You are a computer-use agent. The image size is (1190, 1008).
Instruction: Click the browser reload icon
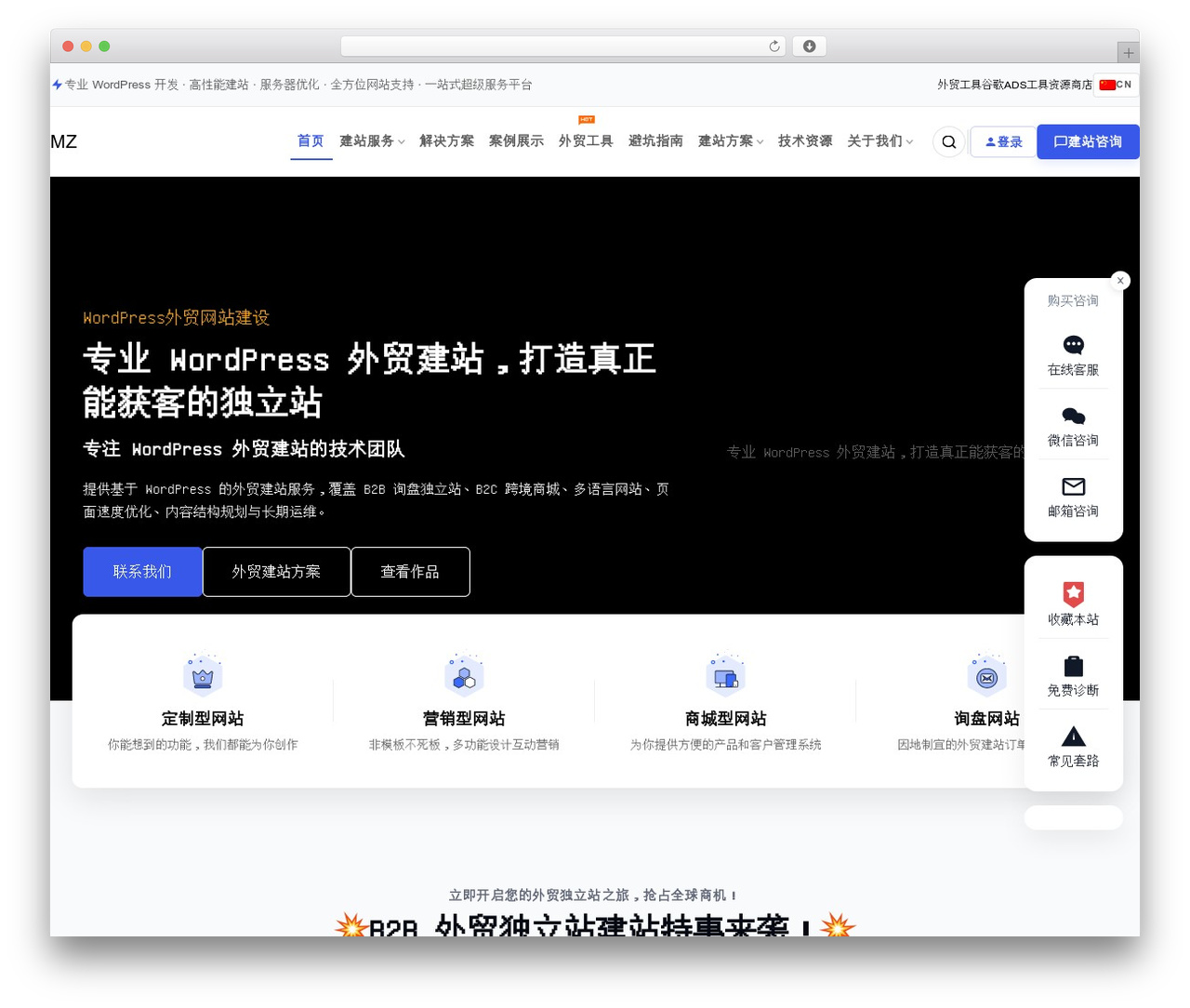[x=773, y=46]
